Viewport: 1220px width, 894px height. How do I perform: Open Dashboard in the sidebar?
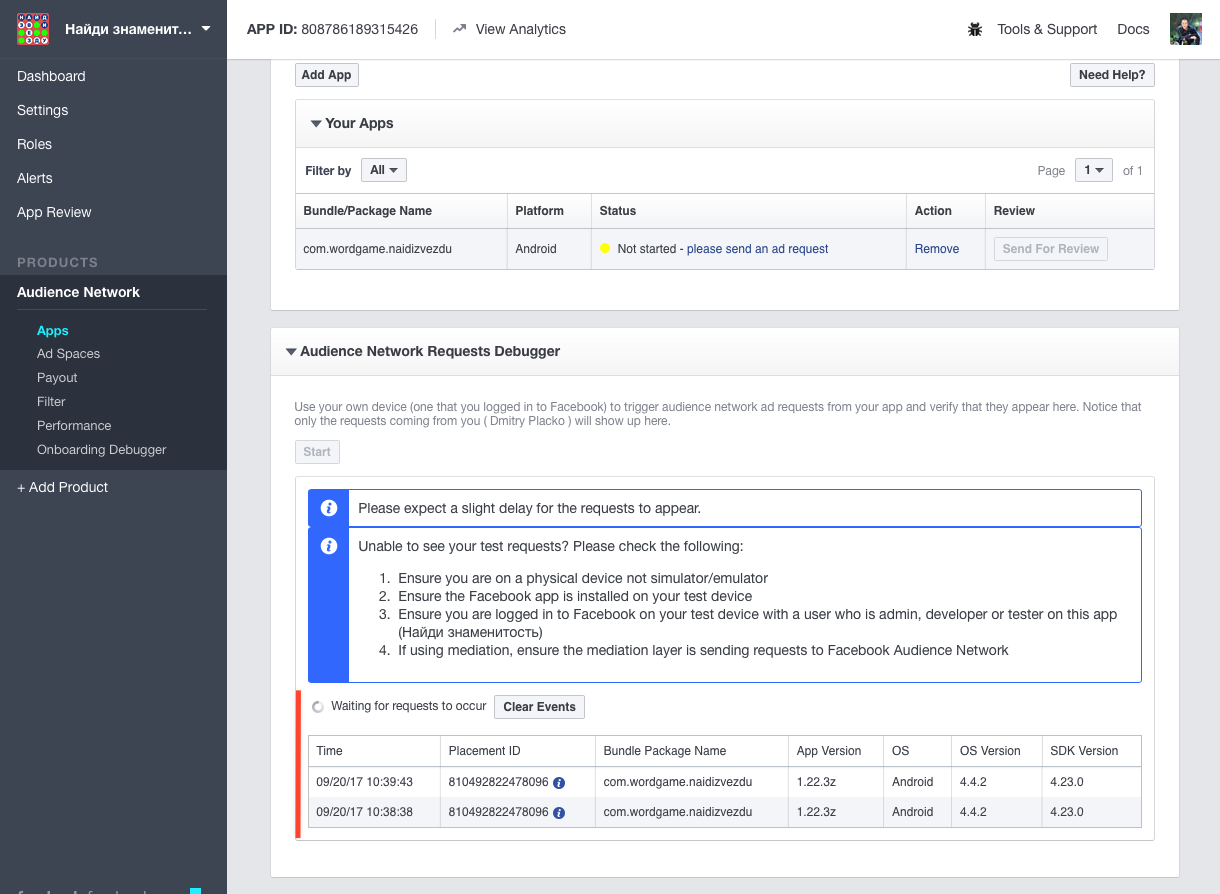pos(51,76)
